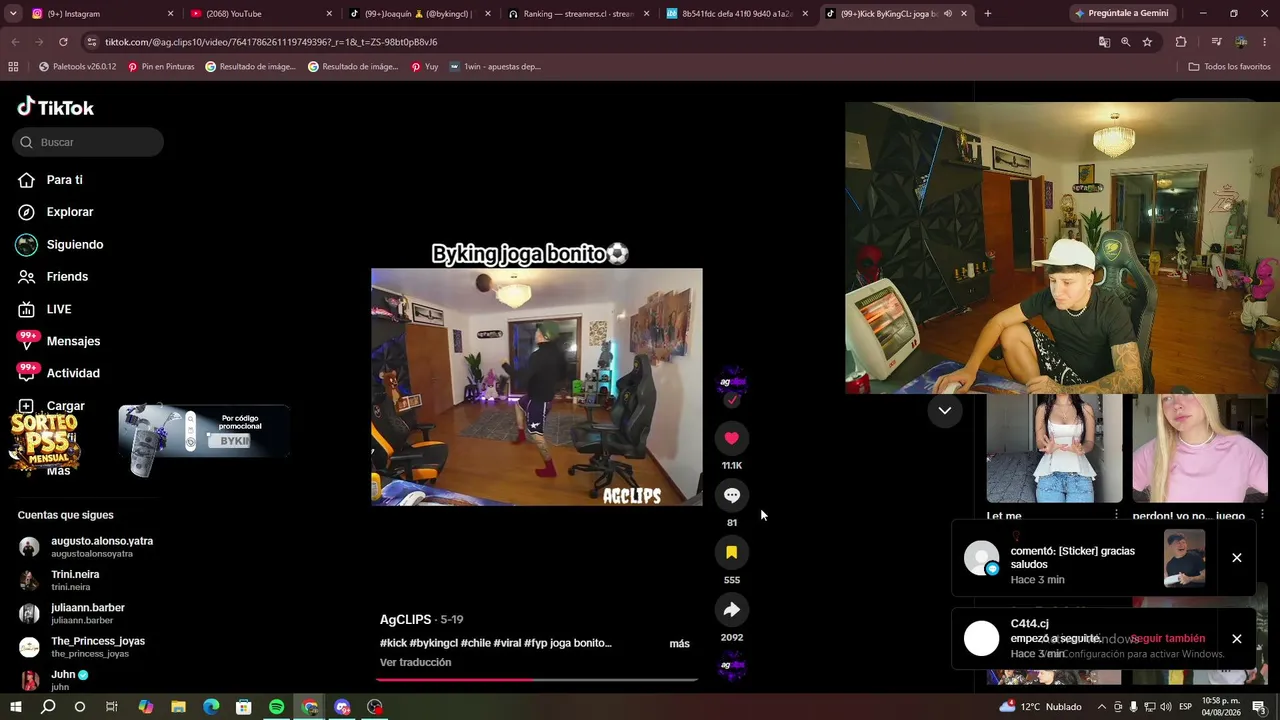This screenshot has width=1280, height=720.
Task: Open the zoom magnifier icon in address bar
Action: pyautogui.click(x=1126, y=42)
